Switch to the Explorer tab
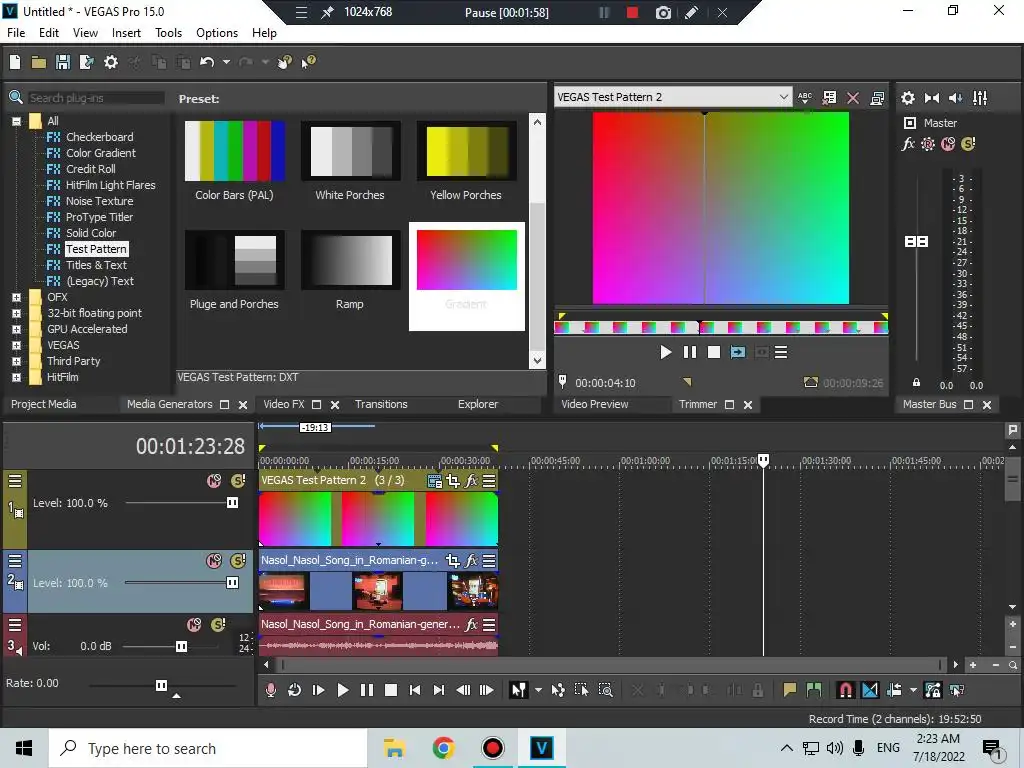 [x=478, y=404]
